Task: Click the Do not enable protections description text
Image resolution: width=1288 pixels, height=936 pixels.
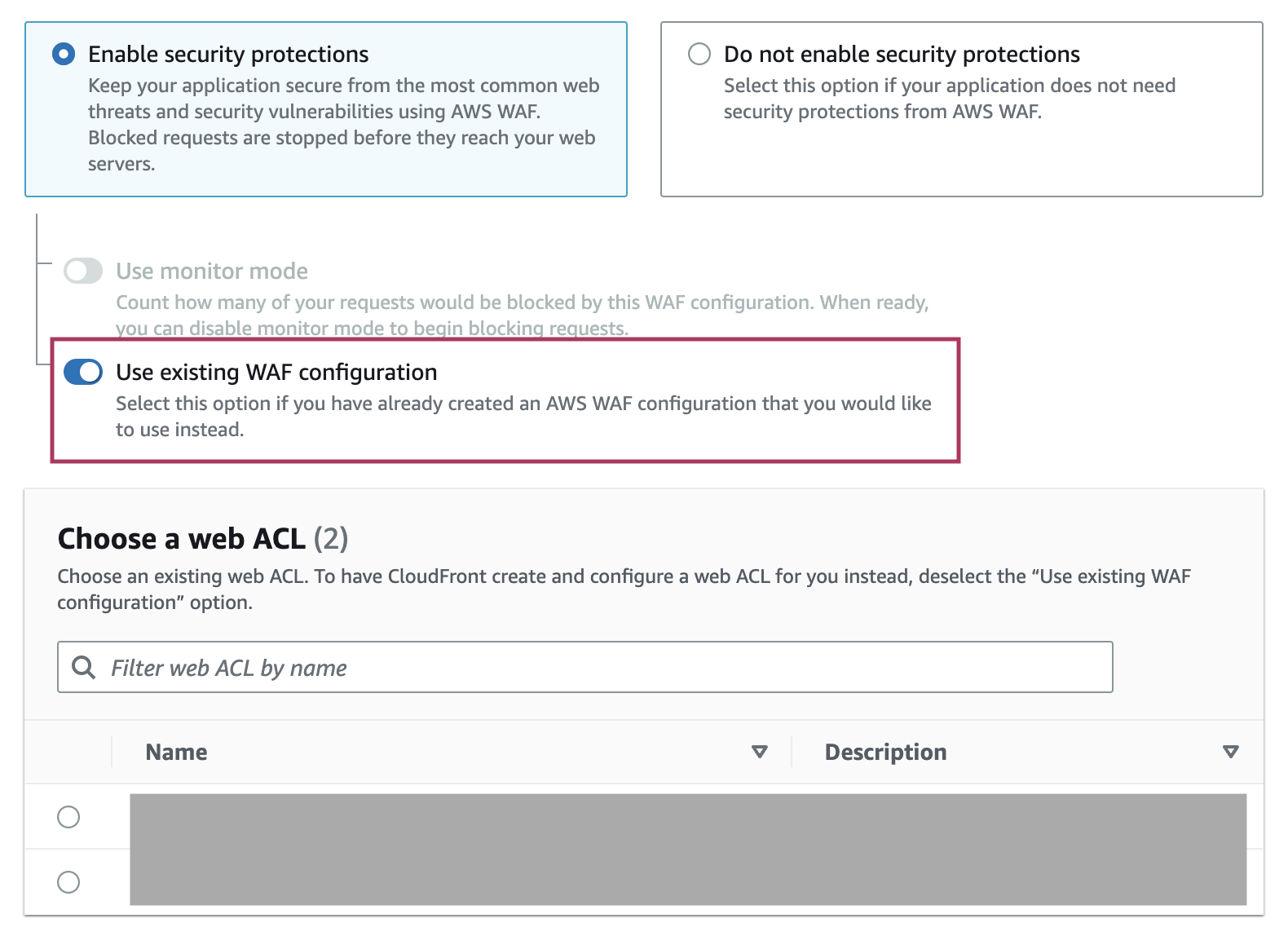Action: click(950, 99)
